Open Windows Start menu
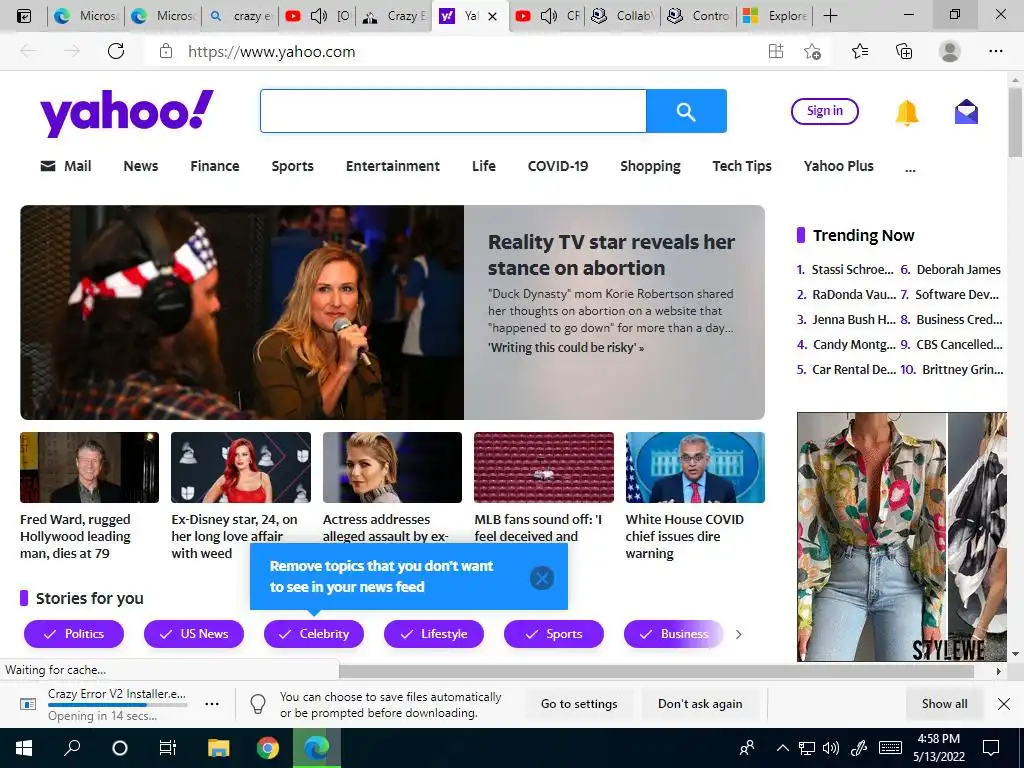 coord(24,748)
